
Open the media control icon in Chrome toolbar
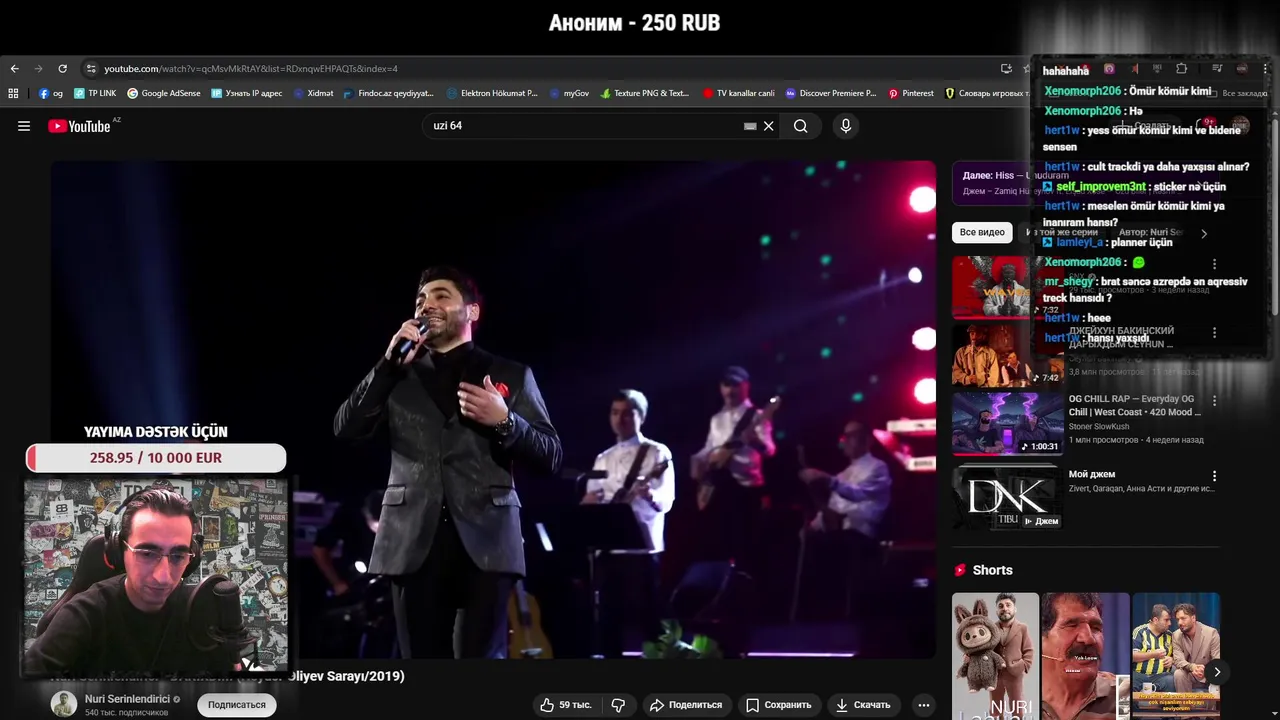(1217, 69)
